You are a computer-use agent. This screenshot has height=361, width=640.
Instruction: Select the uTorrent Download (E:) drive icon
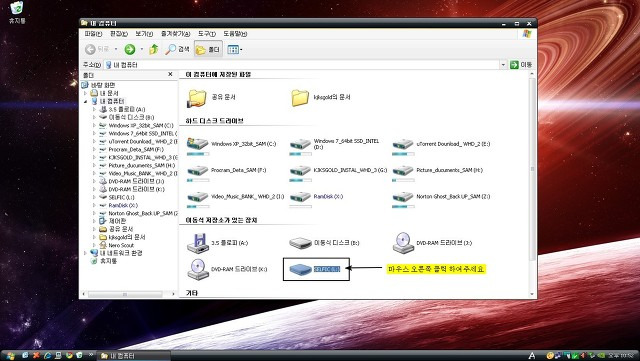click(x=403, y=144)
